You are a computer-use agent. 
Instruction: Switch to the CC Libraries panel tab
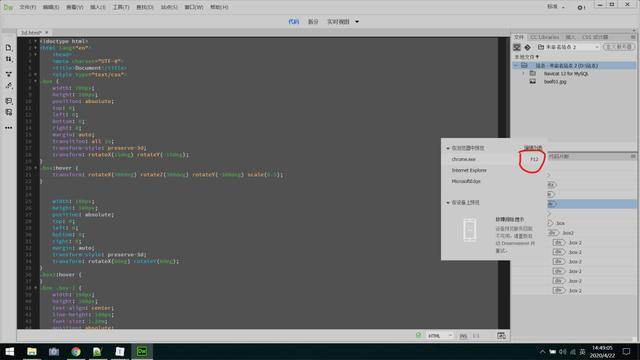(544, 37)
